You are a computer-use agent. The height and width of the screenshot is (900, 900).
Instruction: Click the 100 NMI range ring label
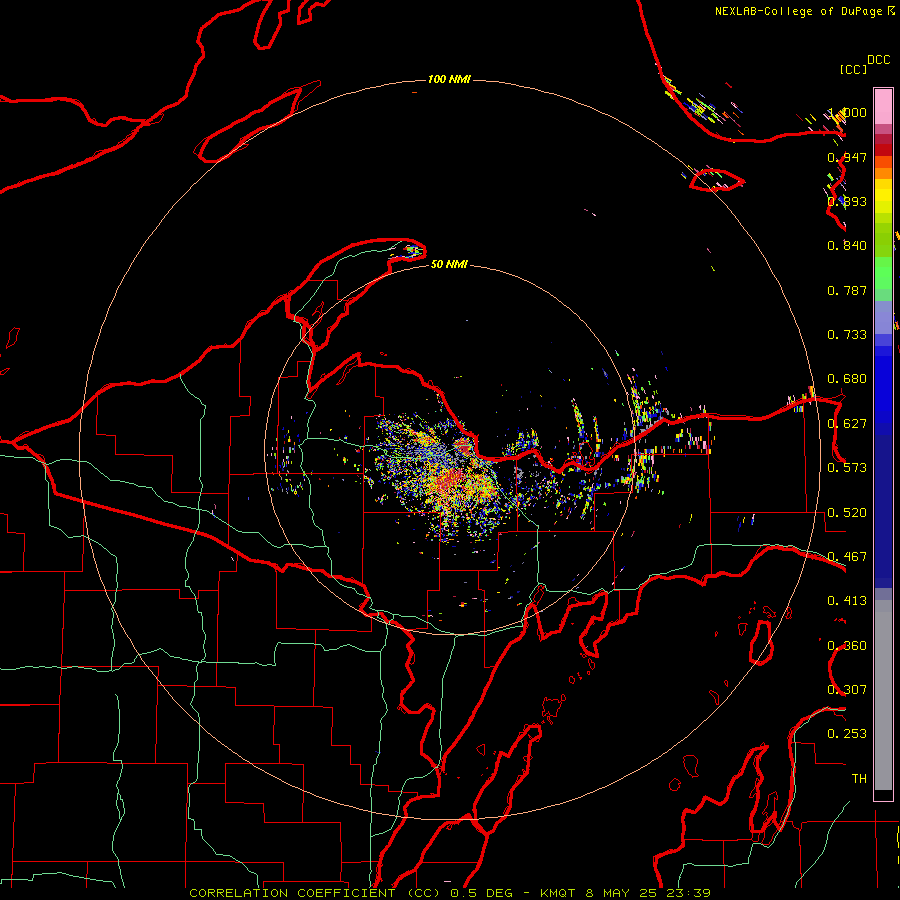pos(449,79)
